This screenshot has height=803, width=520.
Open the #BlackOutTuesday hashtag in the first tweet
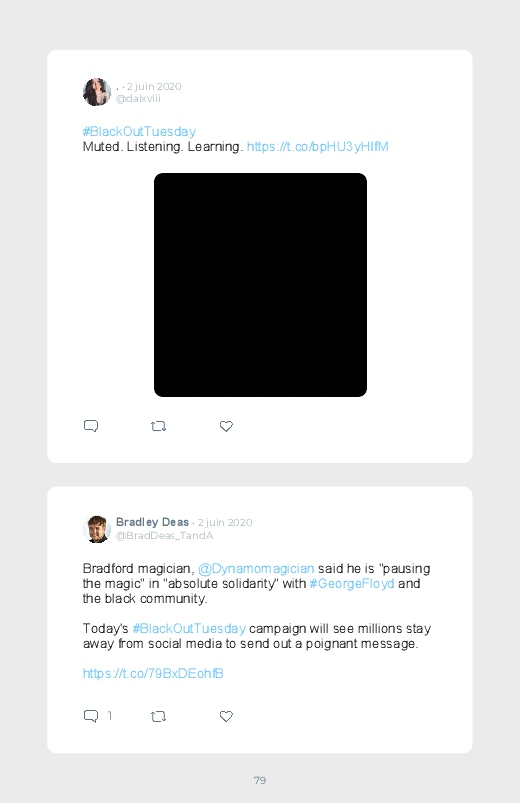(139, 132)
